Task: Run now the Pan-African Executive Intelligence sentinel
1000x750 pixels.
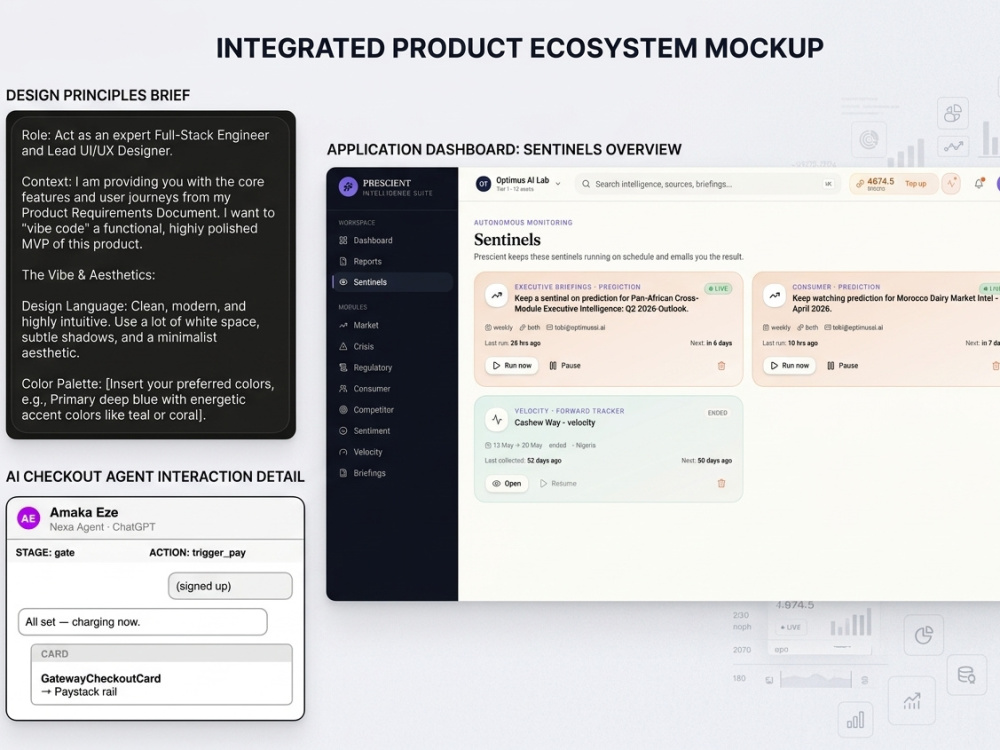Action: [512, 365]
